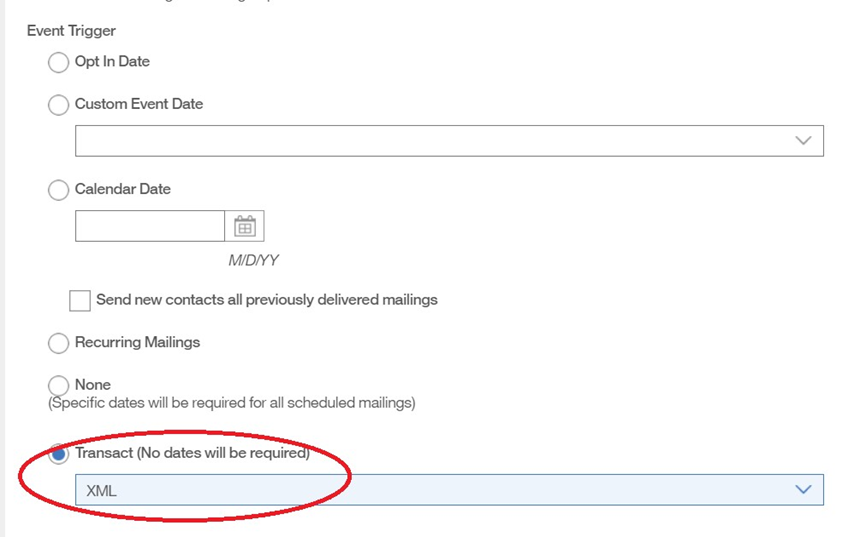Click into the Calendar Date text field
The image size is (842, 537).
(150, 227)
